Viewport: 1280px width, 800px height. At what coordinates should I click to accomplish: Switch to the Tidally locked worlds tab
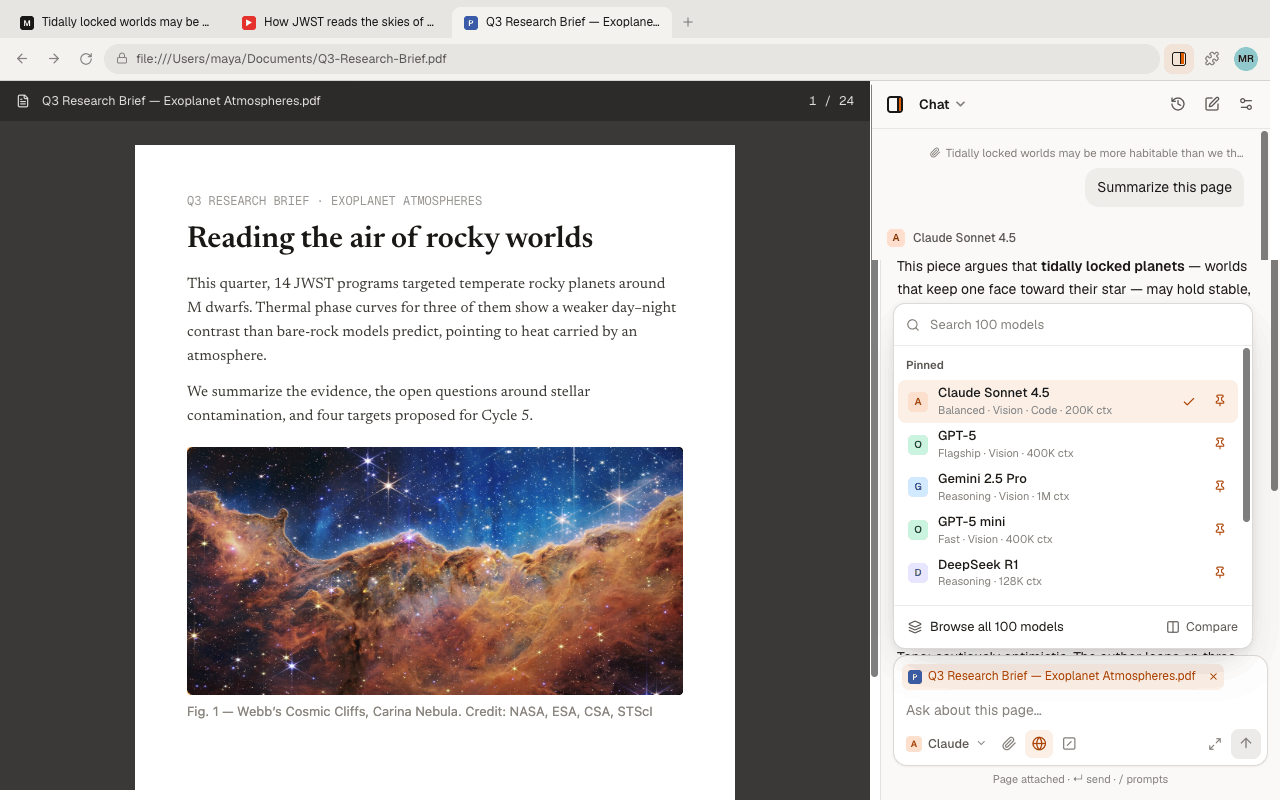coord(120,22)
